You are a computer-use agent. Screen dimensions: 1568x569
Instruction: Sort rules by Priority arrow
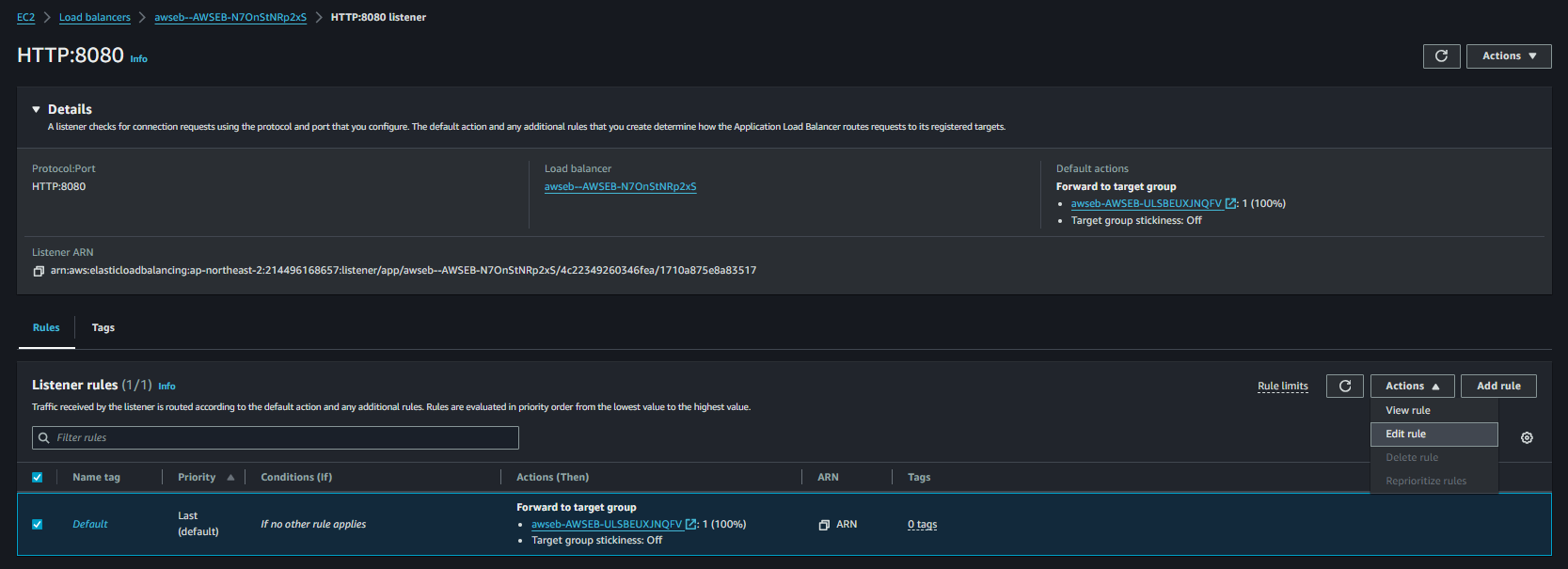coord(230,477)
